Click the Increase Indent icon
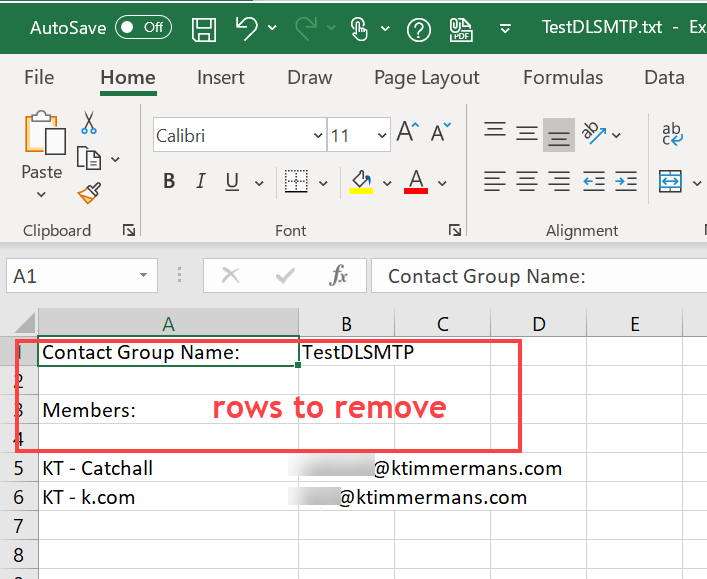The width and height of the screenshot is (707, 579). pyautogui.click(x=626, y=181)
